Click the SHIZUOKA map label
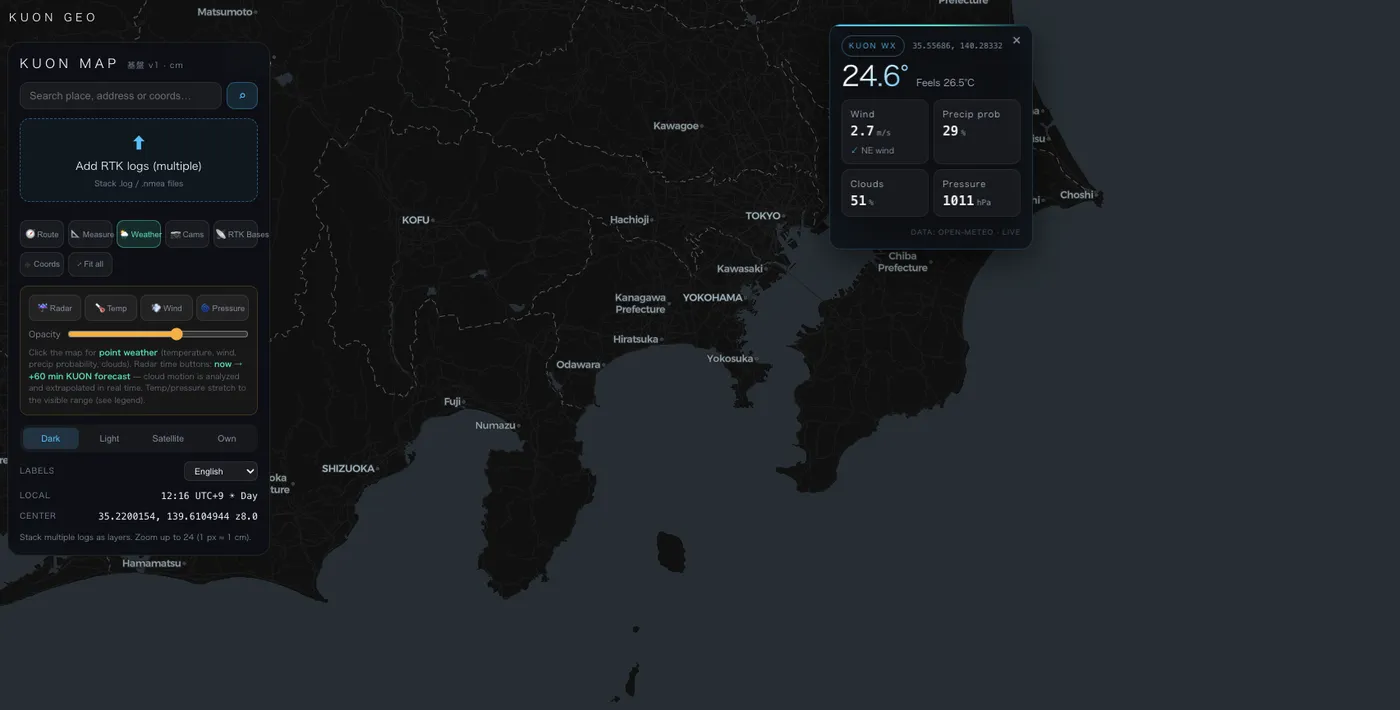 [x=348, y=469]
